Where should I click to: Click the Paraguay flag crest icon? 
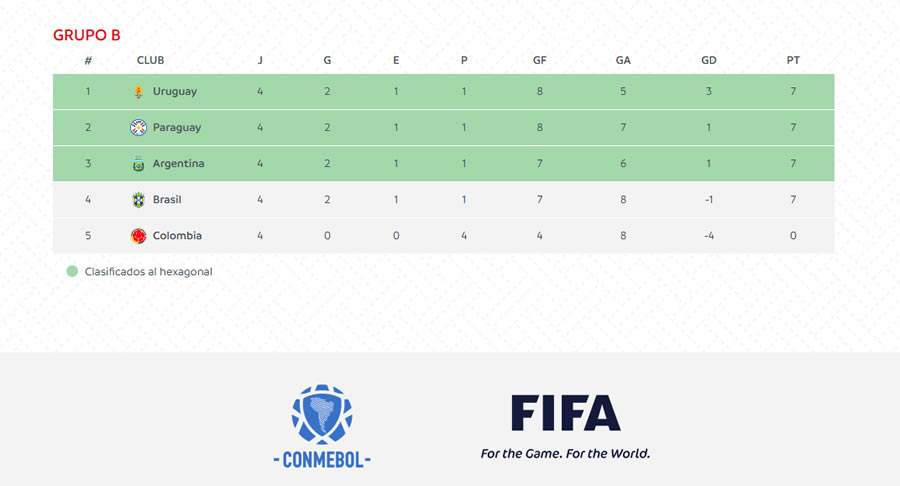138,127
